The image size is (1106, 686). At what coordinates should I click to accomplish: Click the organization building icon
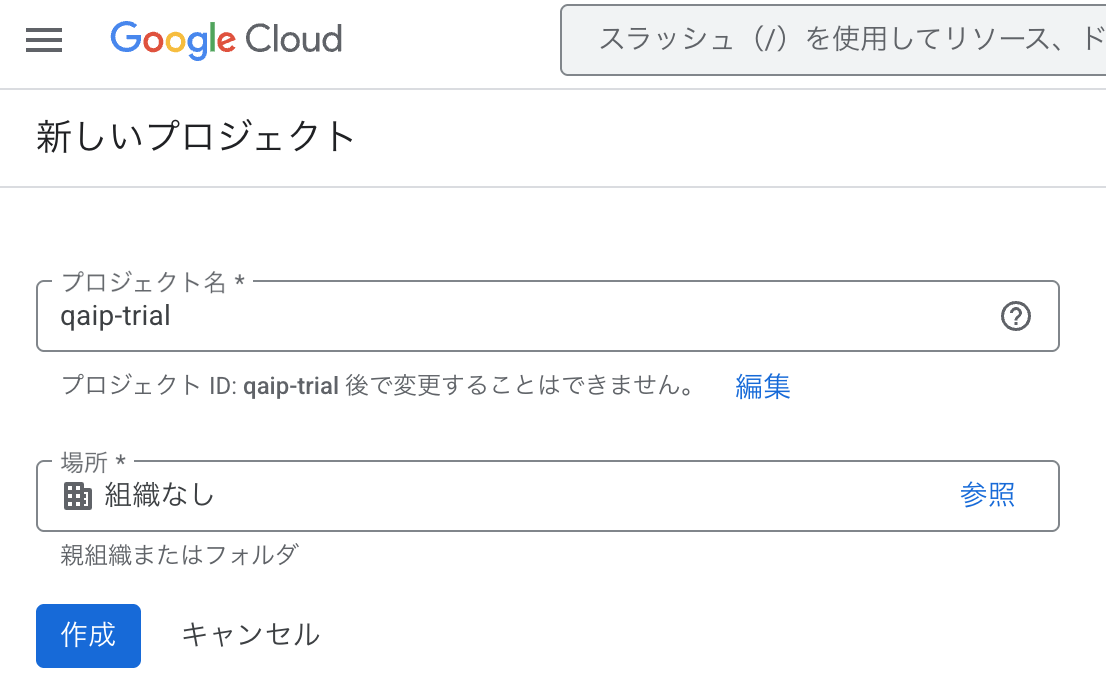(77, 495)
